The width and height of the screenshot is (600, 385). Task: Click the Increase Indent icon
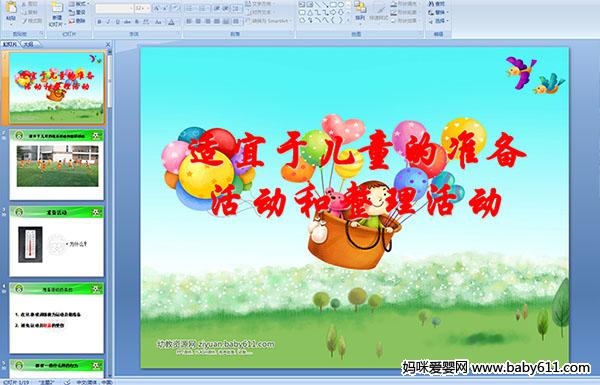coord(226,8)
